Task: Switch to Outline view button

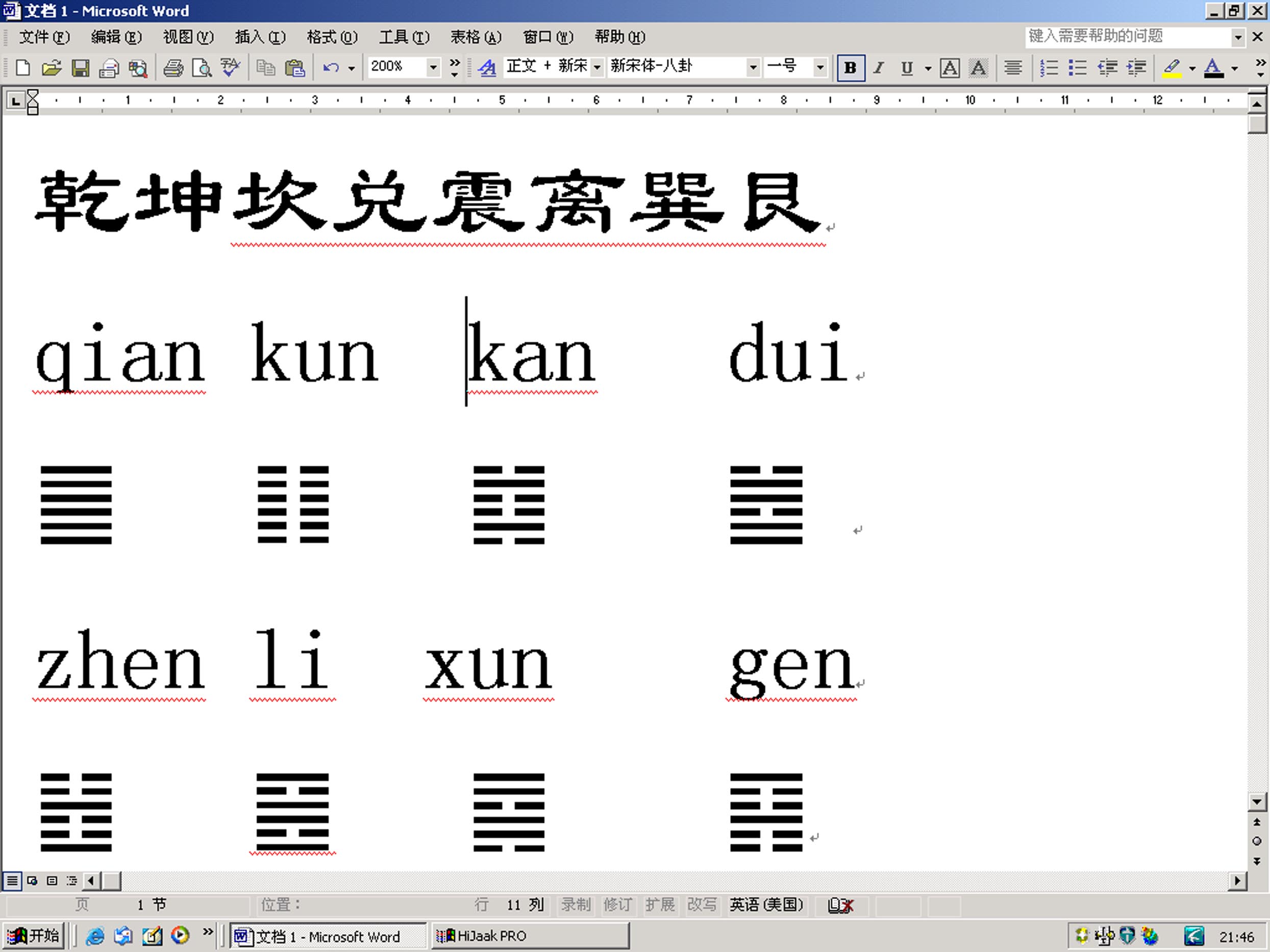Action: tap(72, 880)
